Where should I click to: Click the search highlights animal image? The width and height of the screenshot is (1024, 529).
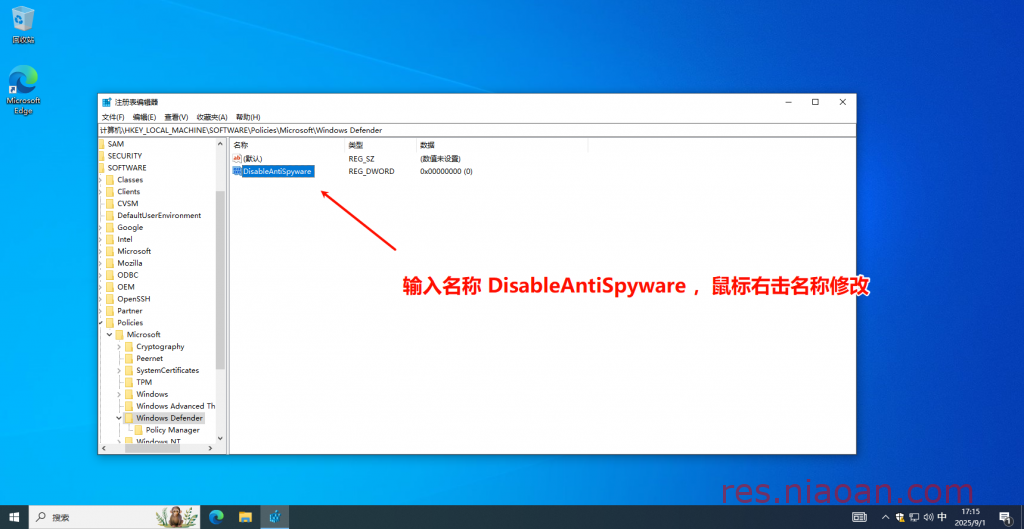click(177, 517)
